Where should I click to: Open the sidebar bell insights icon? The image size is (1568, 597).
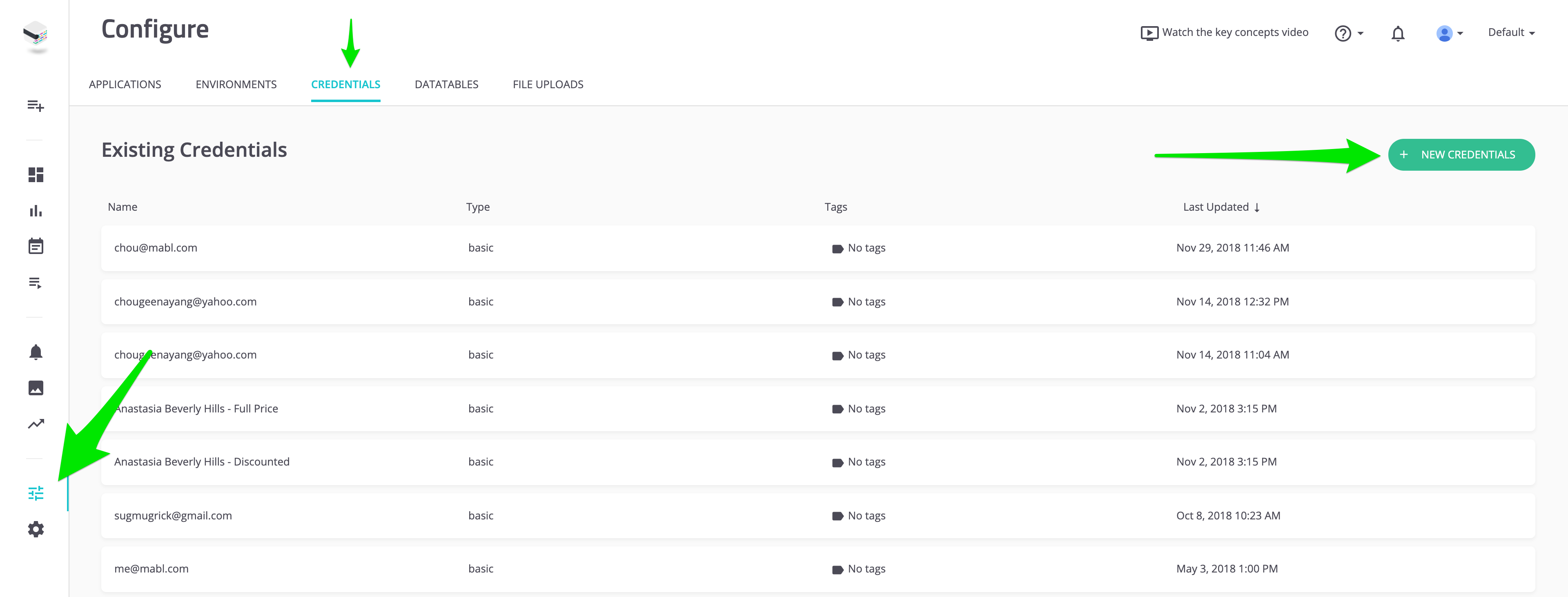click(36, 352)
